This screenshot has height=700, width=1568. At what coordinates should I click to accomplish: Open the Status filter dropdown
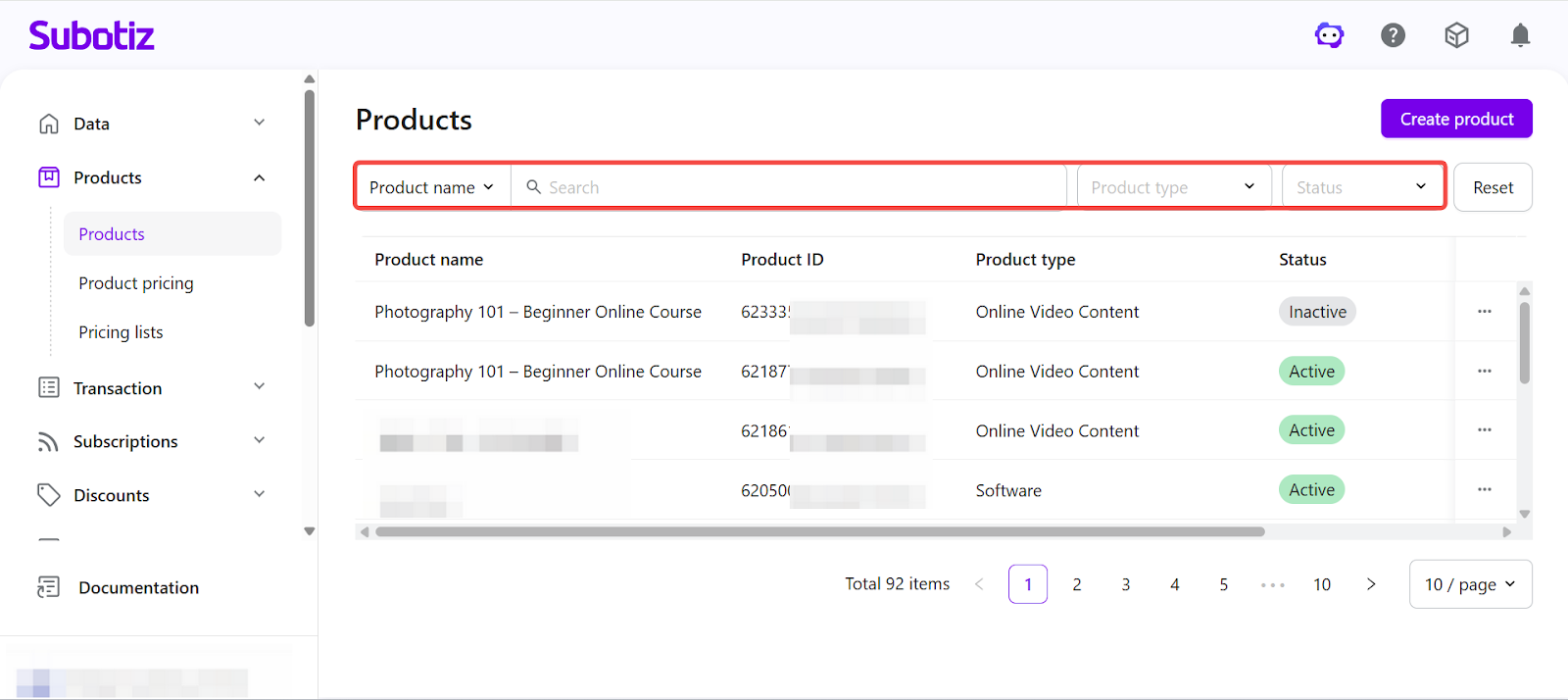[1360, 187]
